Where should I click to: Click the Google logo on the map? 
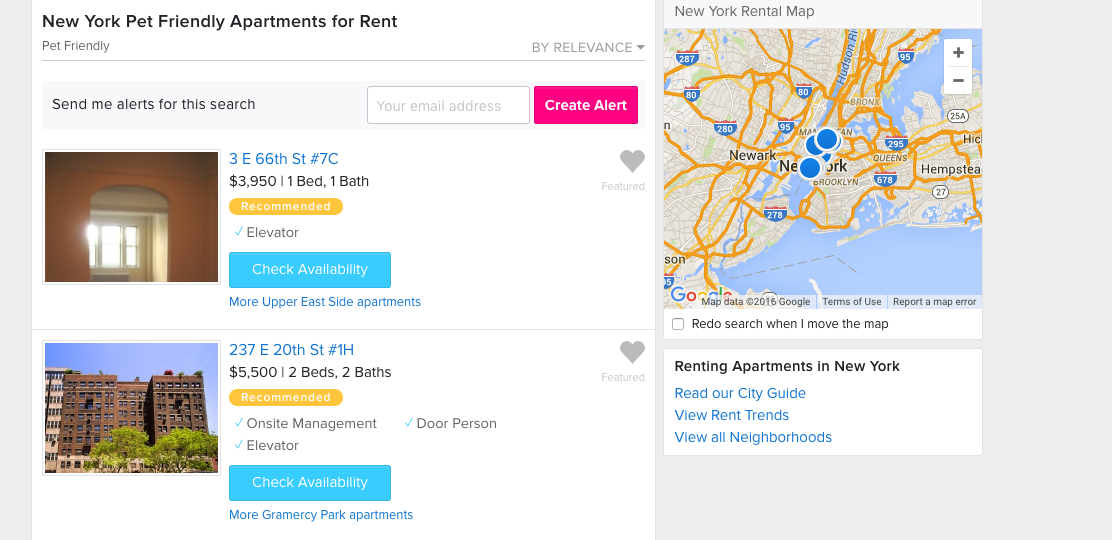tap(700, 295)
